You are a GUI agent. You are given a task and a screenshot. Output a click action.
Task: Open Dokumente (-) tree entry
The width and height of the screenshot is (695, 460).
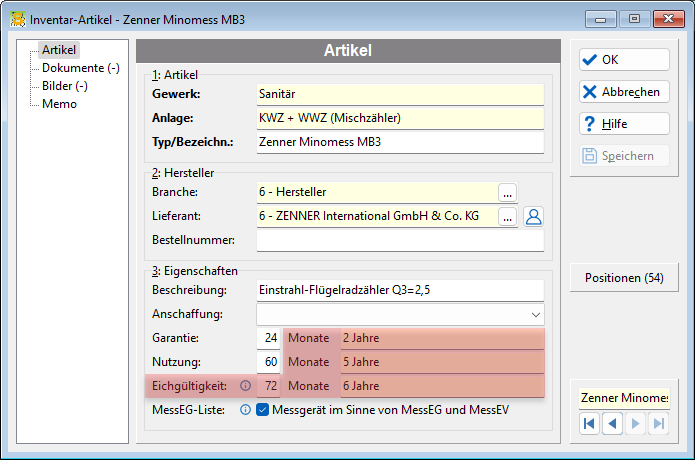tap(81, 68)
